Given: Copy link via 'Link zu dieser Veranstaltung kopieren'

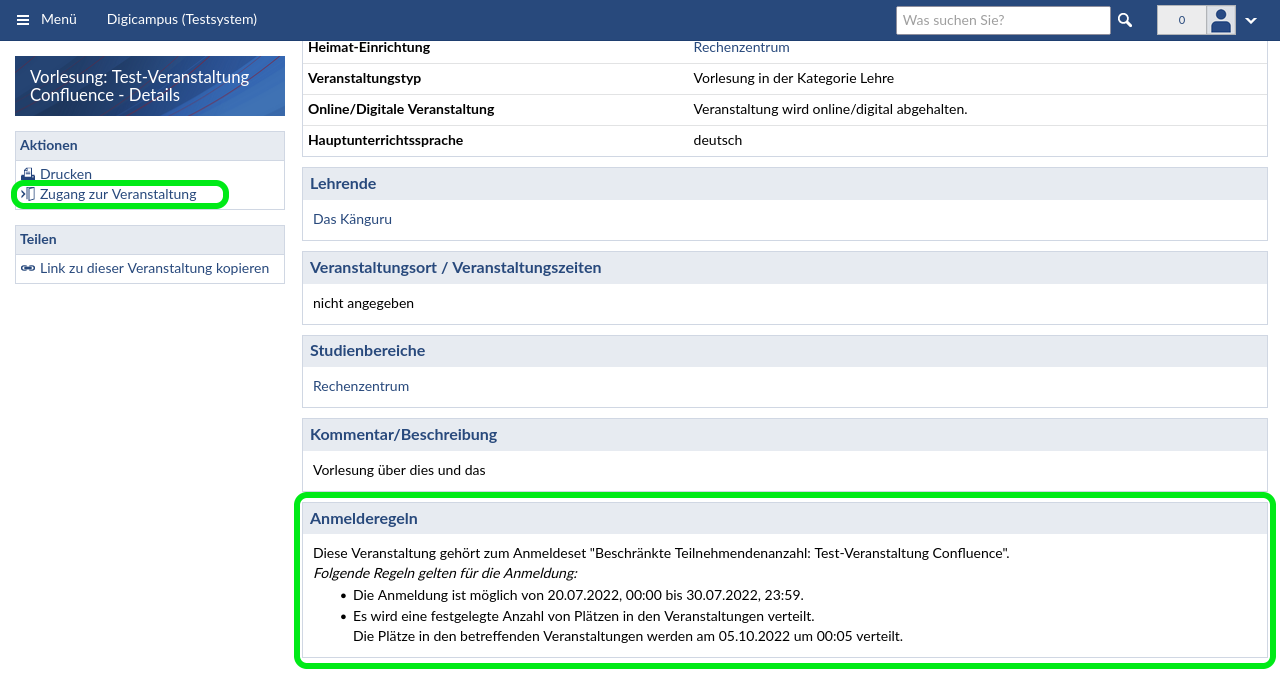Looking at the screenshot, I should tap(154, 268).
